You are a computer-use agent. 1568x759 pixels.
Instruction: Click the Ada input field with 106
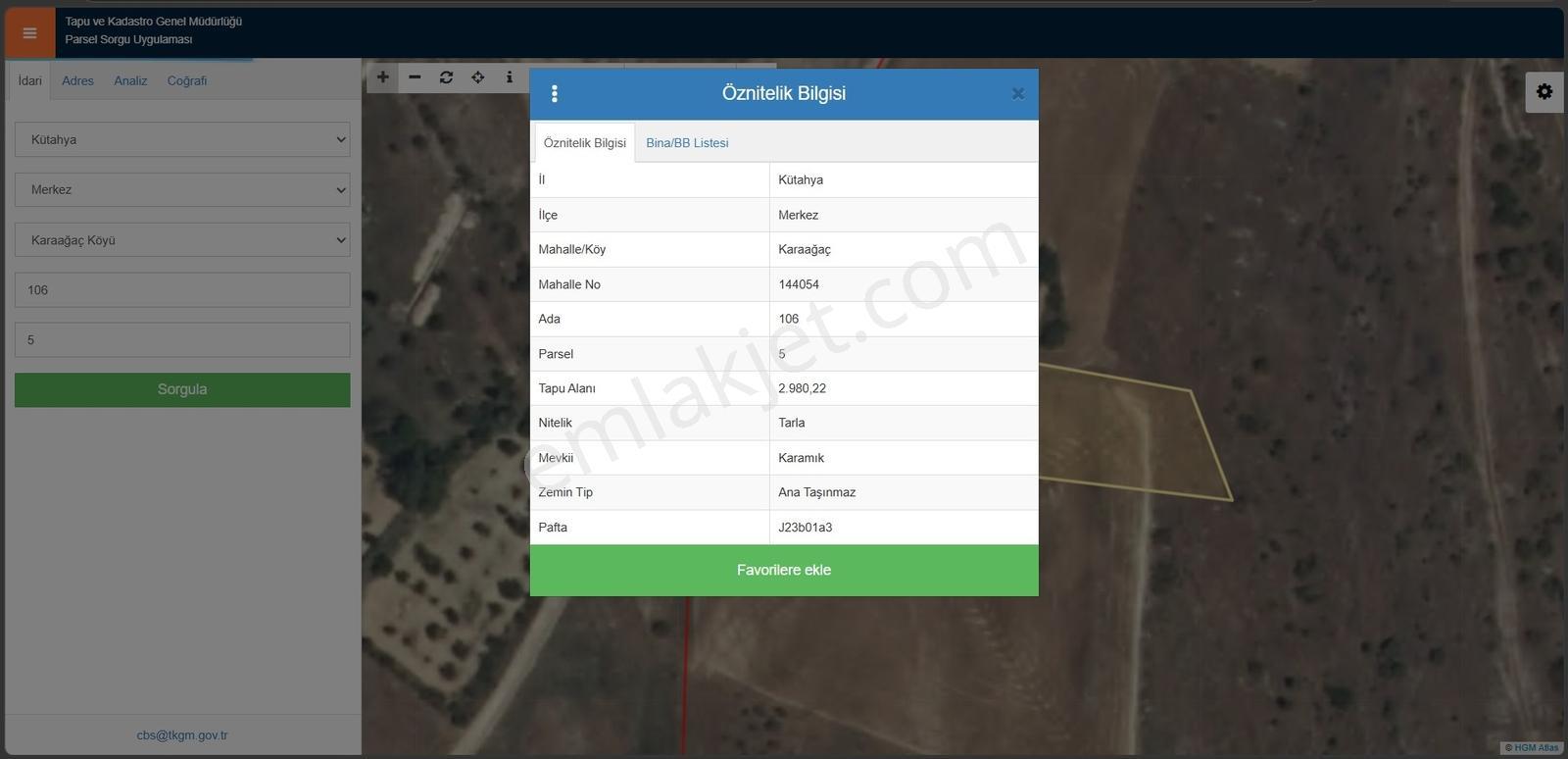(x=182, y=290)
